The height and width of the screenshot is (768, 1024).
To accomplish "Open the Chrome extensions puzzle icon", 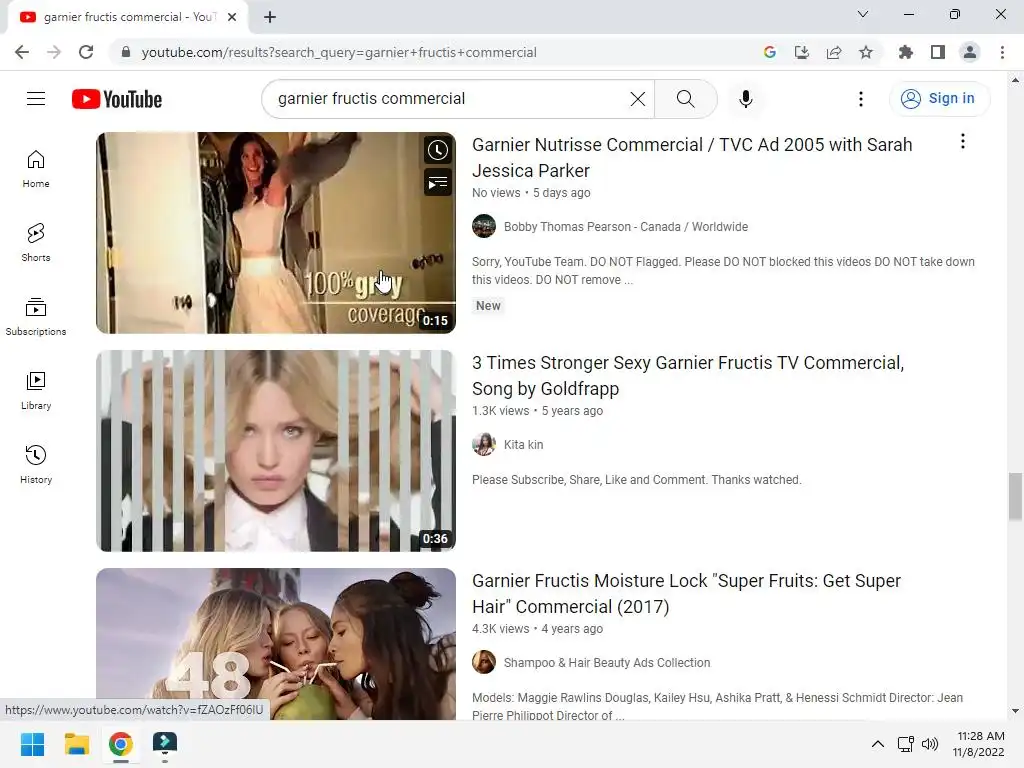I will (x=906, y=52).
